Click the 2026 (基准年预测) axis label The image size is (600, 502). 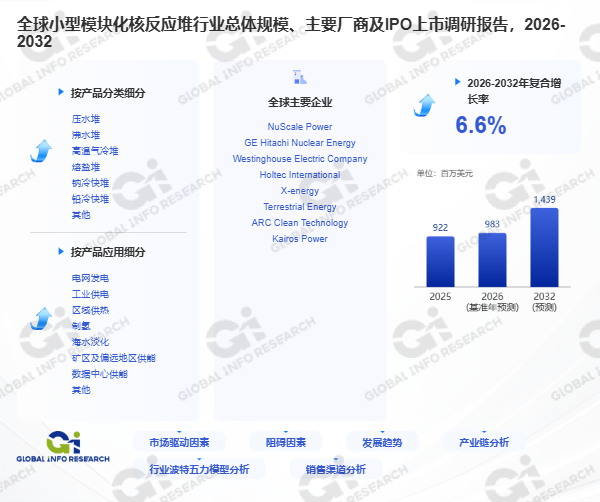click(492, 302)
